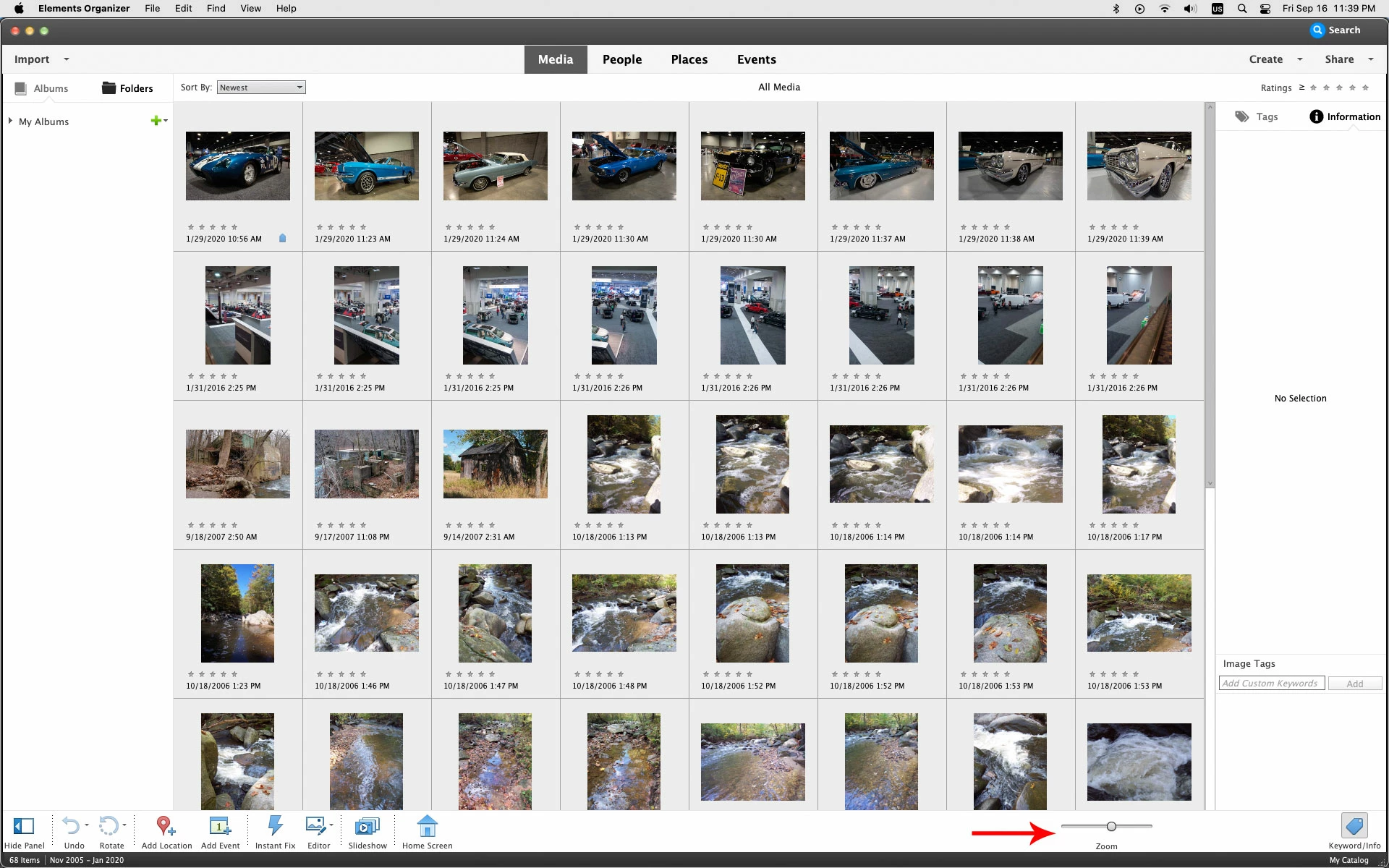Screen dimensions: 1389x868
Task: Click the Undo icon
Action: pos(71,826)
